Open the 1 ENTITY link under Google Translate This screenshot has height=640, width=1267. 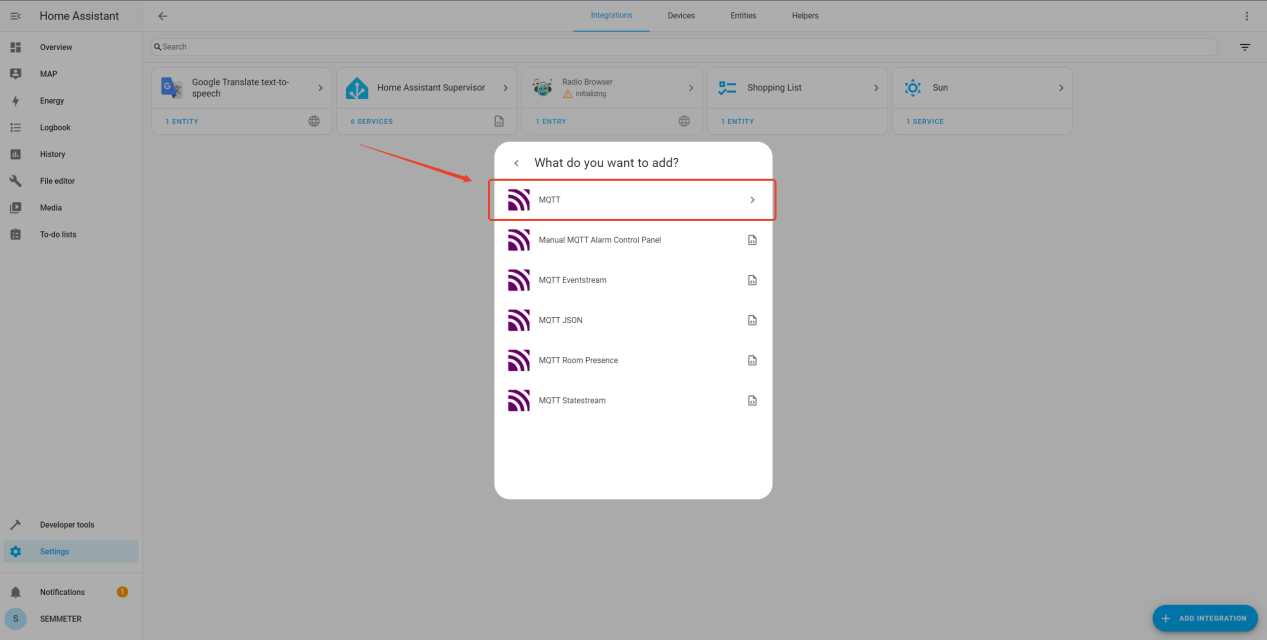pos(182,122)
